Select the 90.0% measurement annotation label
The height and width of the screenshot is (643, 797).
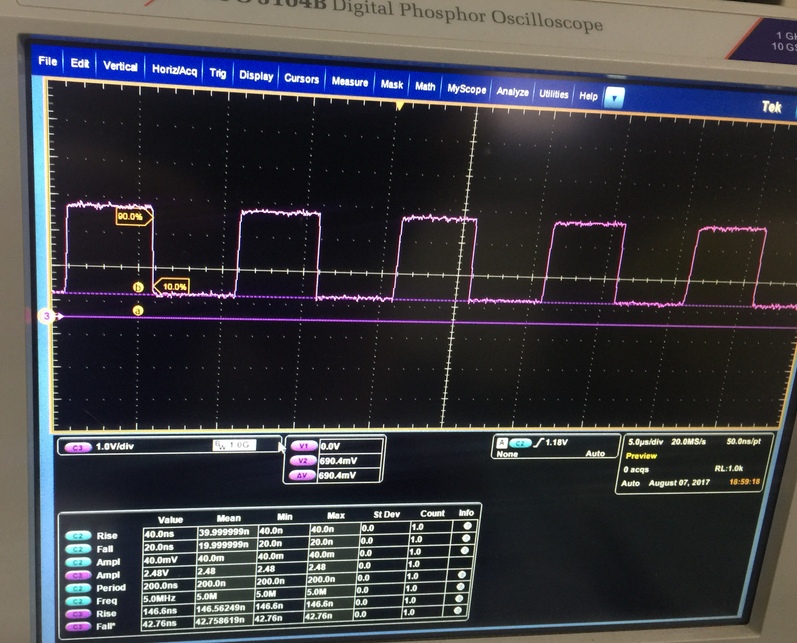point(133,217)
